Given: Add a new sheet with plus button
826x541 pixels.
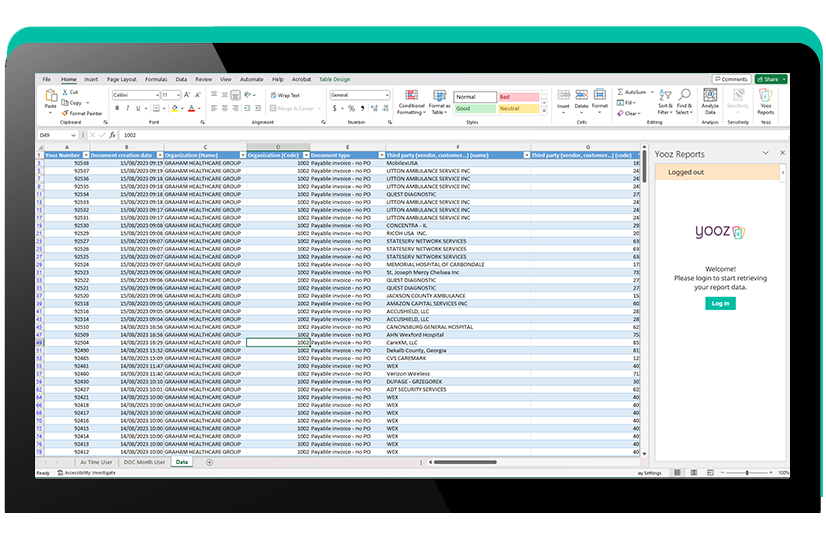Looking at the screenshot, I should (209, 463).
